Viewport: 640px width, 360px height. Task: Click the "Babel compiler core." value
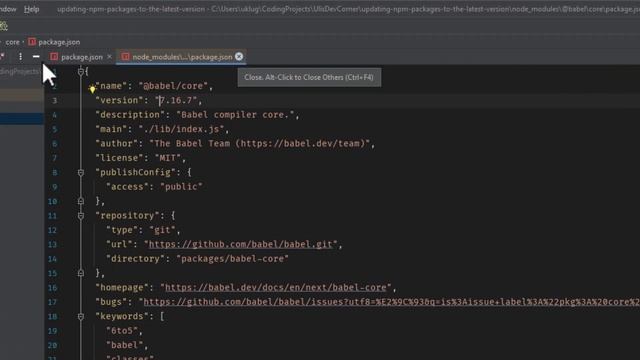pyautogui.click(x=235, y=115)
